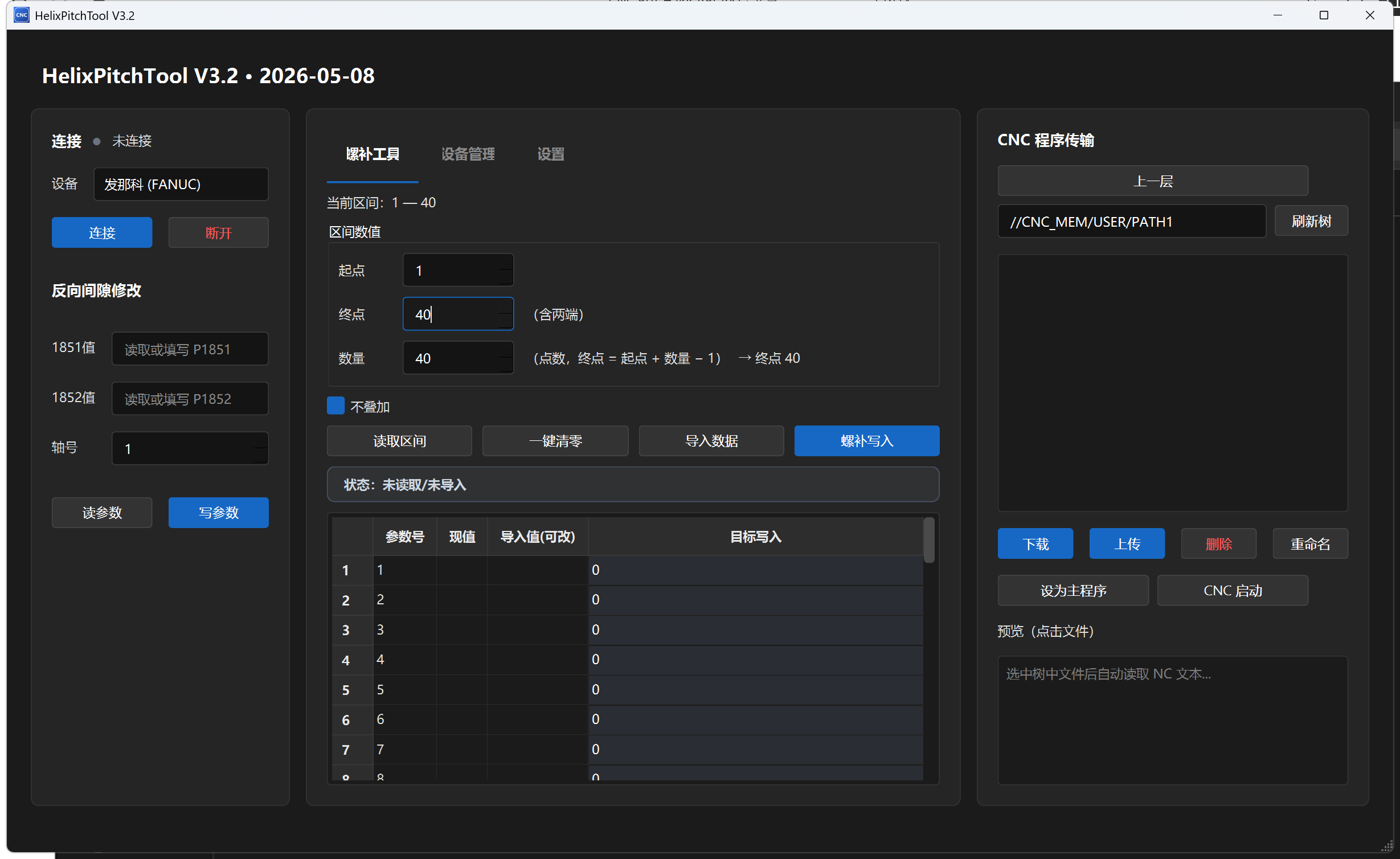The height and width of the screenshot is (859, 1400).
Task: Open the 设备 dropdown showing 发那科 (FANUC)
Action: click(x=181, y=184)
